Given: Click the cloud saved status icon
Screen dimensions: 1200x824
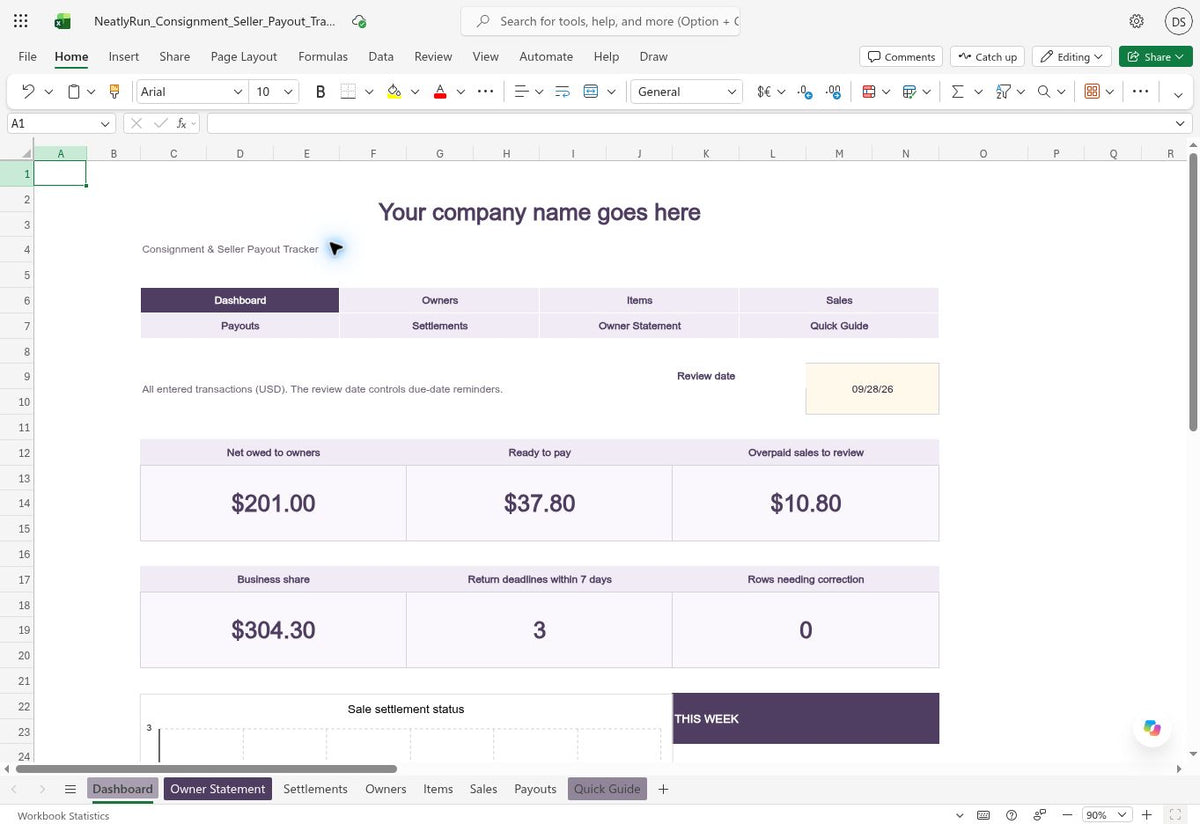Looking at the screenshot, I should pyautogui.click(x=359, y=21).
